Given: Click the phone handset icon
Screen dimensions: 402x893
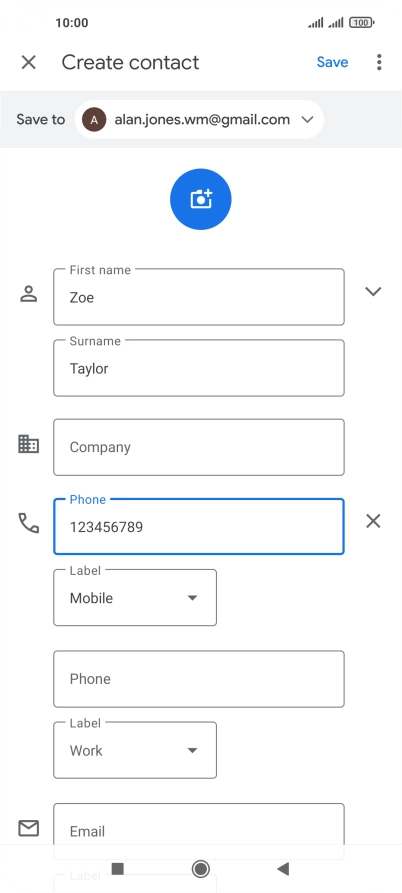Looking at the screenshot, I should [x=28, y=522].
